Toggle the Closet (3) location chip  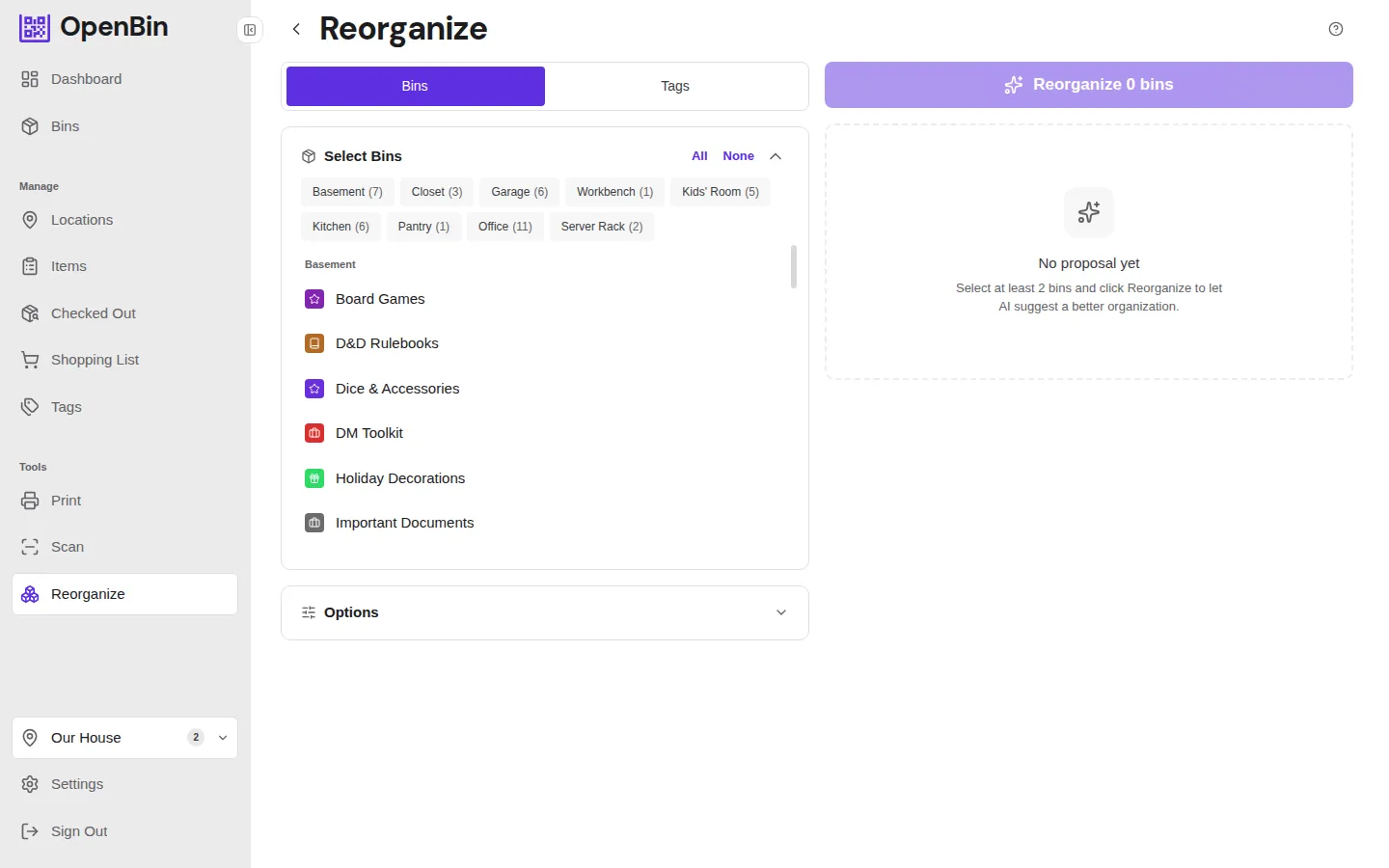(437, 192)
